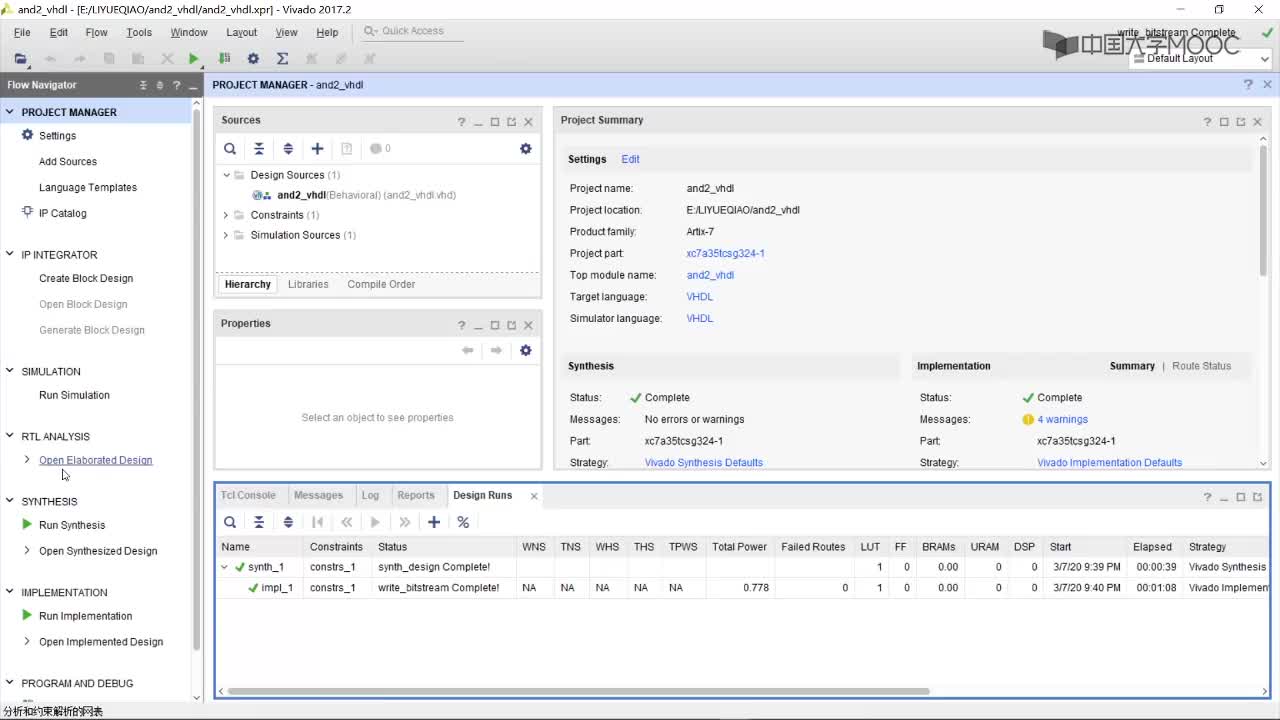
Task: Expand Constraints tree node
Action: (226, 215)
